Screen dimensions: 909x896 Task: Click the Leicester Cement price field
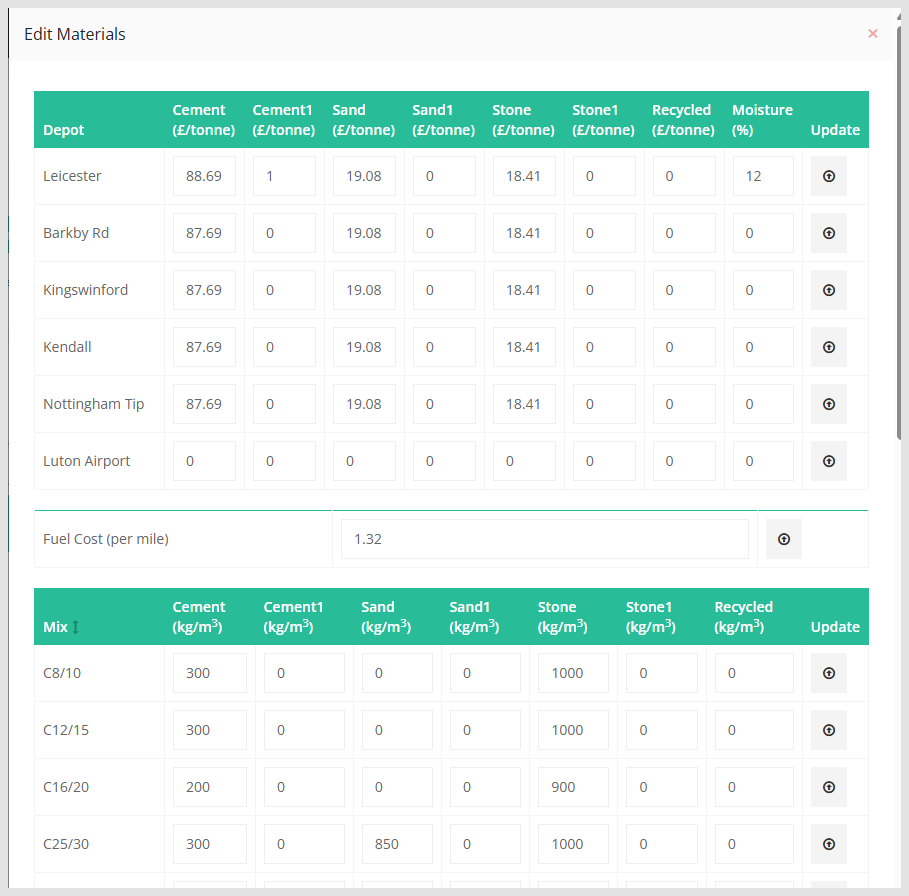point(204,176)
